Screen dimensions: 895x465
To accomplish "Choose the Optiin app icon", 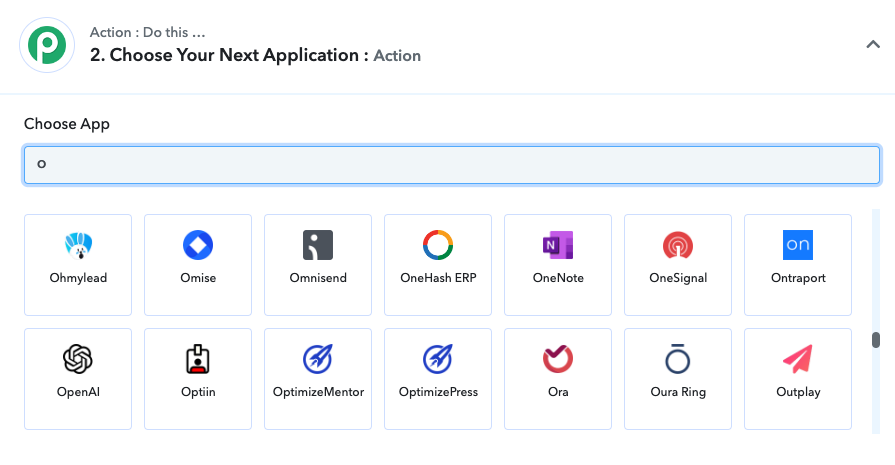I will coord(198,359).
